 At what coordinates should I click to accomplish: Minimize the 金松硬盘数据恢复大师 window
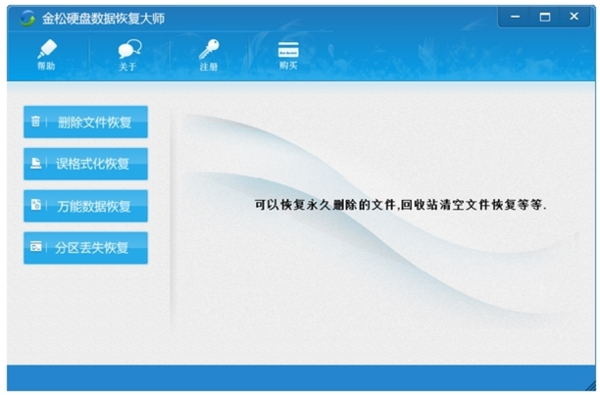click(x=514, y=17)
